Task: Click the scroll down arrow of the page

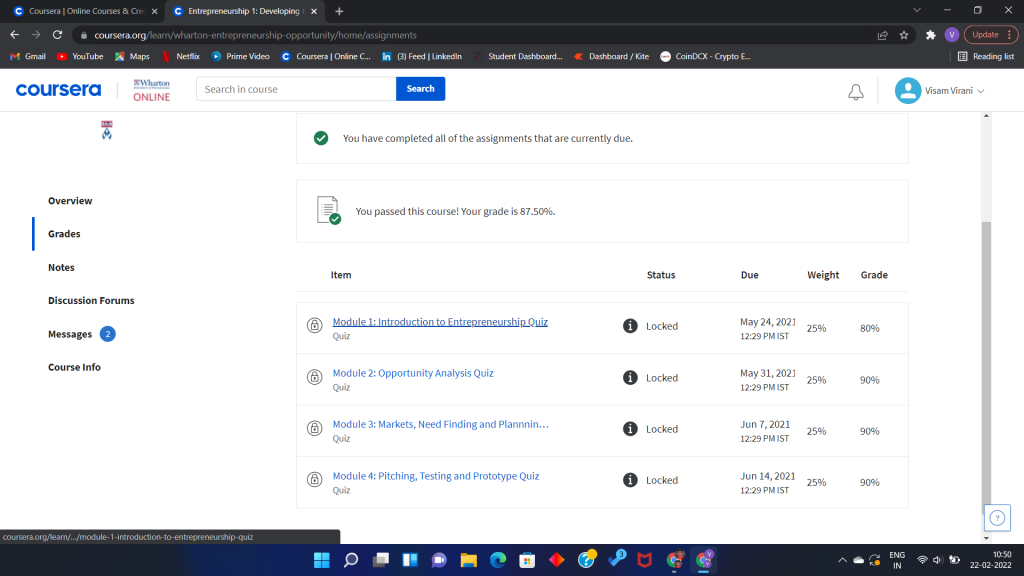Action: point(986,538)
